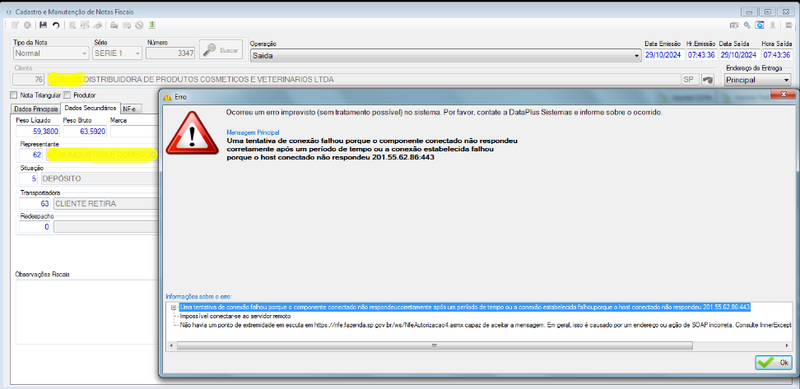Click the Peso Bruto field 63,5920
The width and height of the screenshot is (800, 389).
coord(85,131)
